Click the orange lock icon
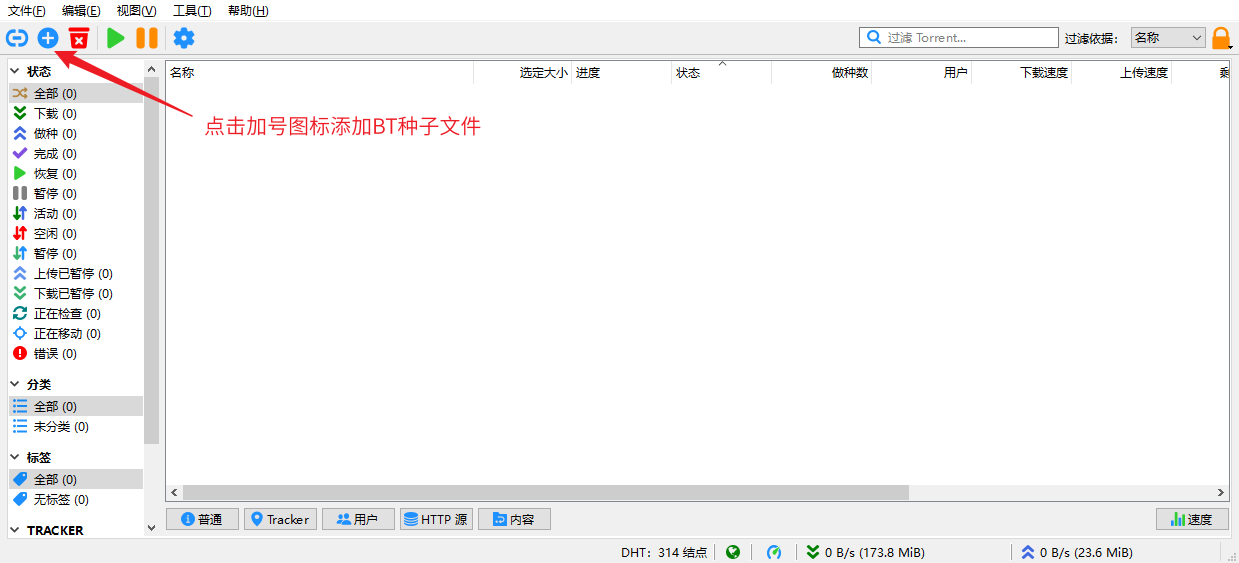The height and width of the screenshot is (563, 1239). pos(1221,38)
